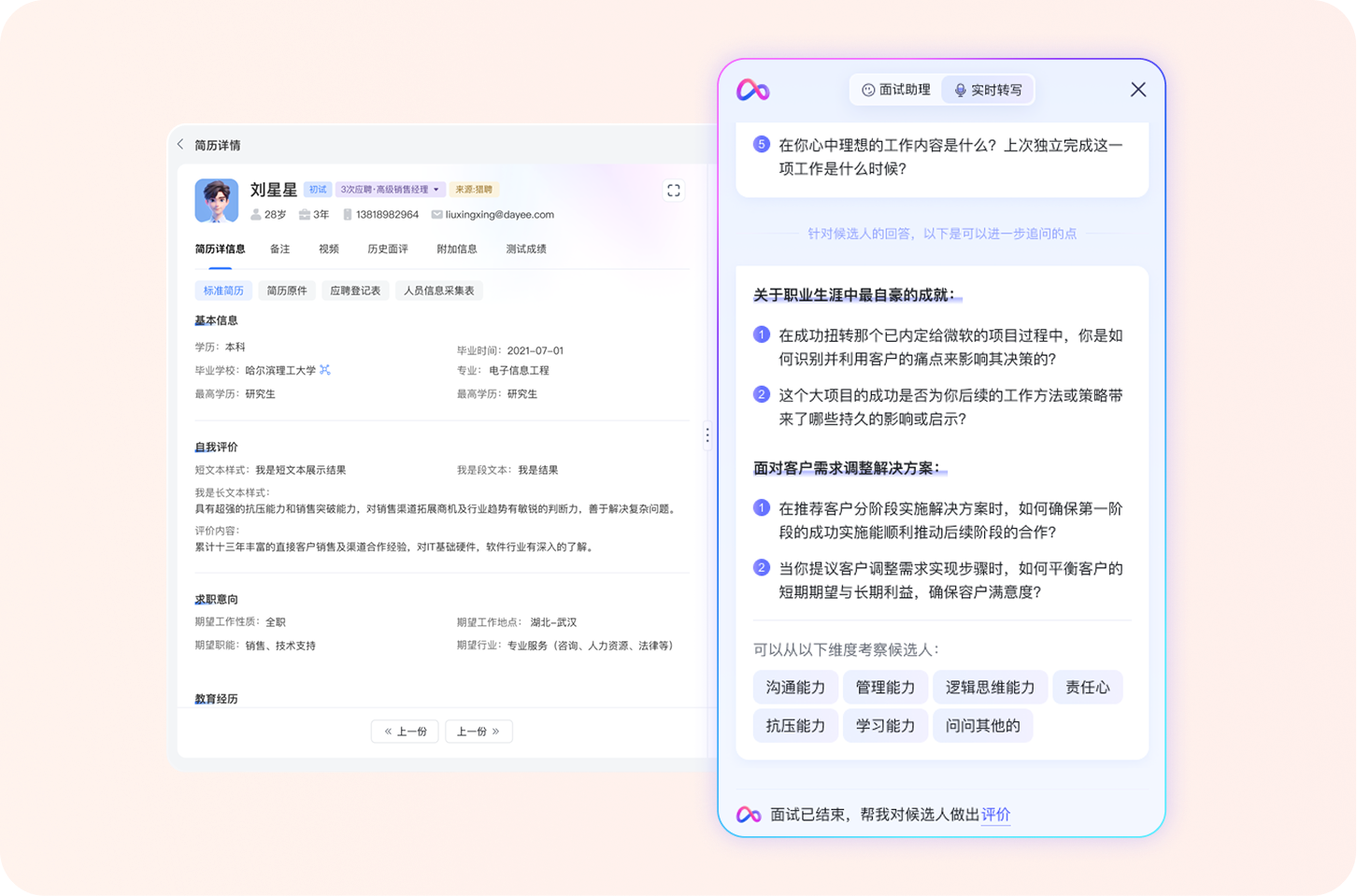Click the envelope icon beside the email address
The width and height of the screenshot is (1357, 896).
point(436,215)
